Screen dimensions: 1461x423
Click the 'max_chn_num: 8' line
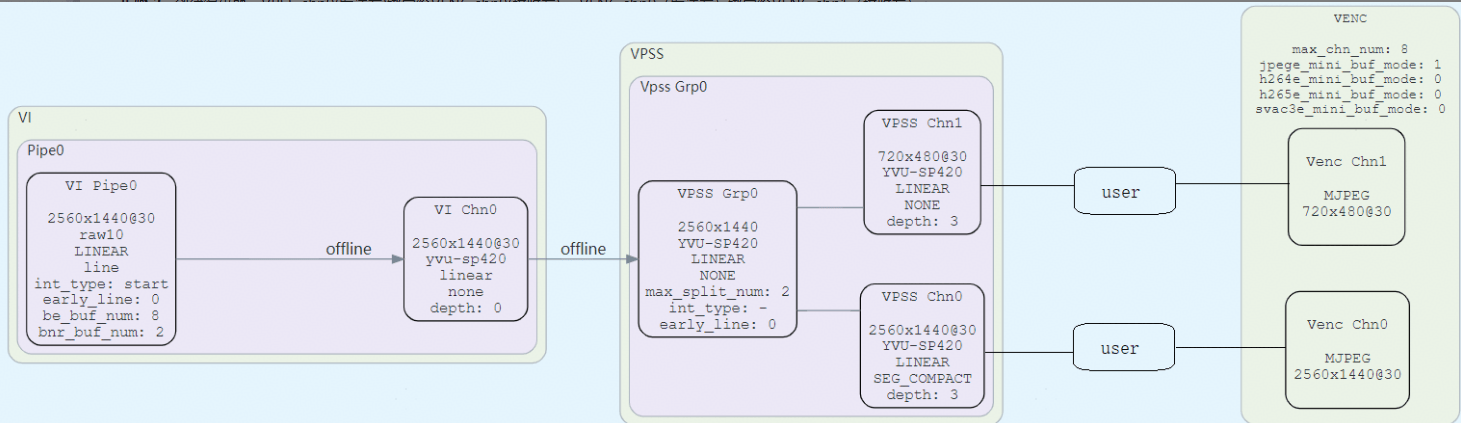(x=1350, y=48)
